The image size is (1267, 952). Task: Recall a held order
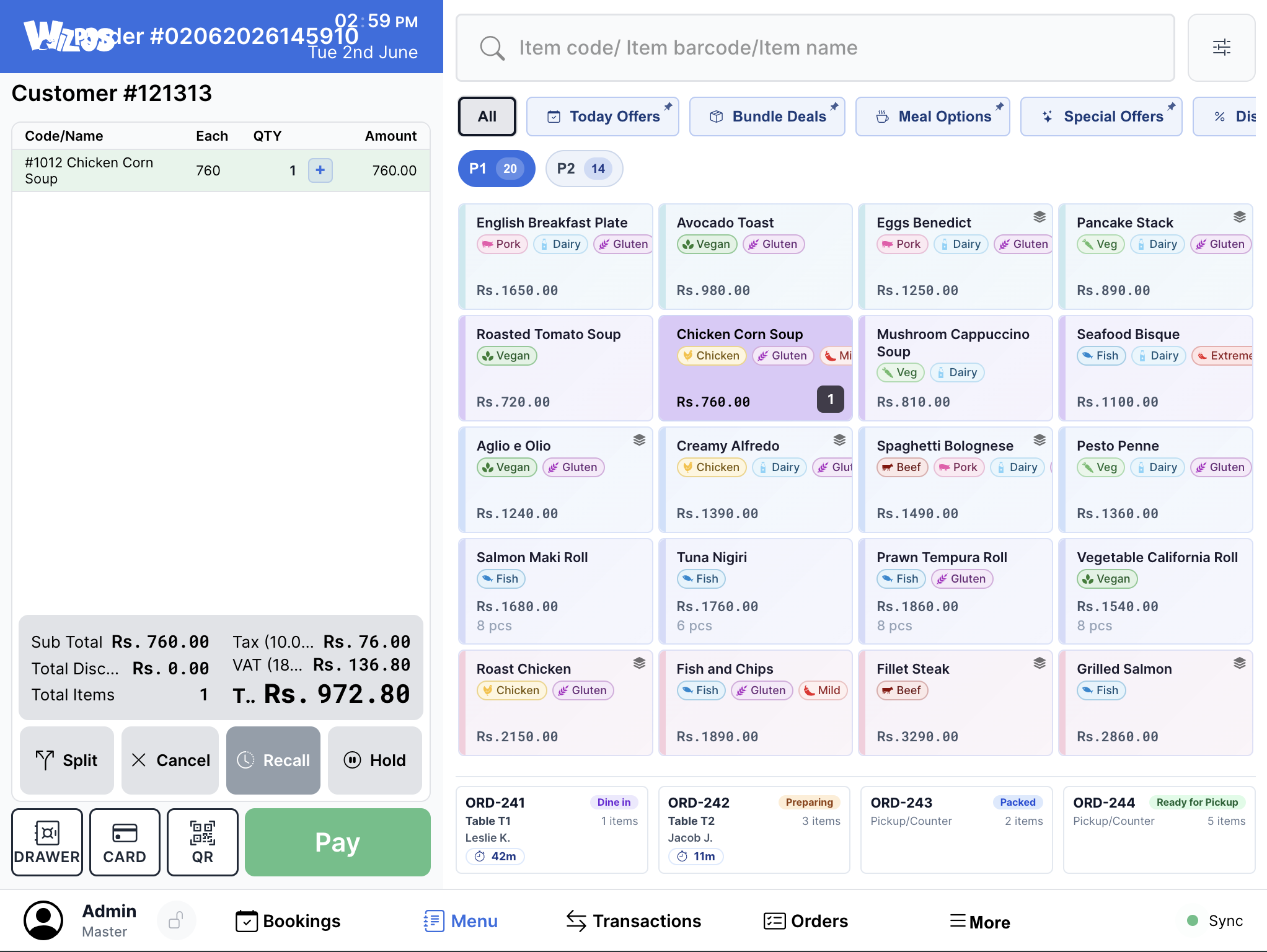point(273,760)
